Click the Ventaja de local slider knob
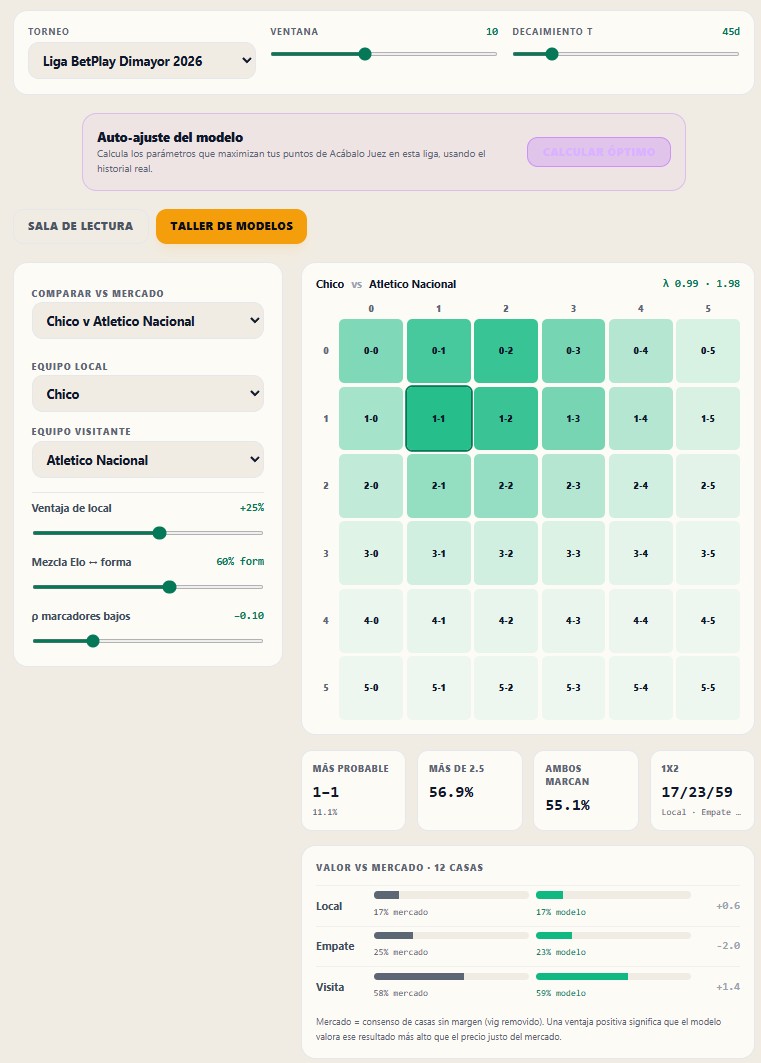Screen dimensions: 761x1063 pyautogui.click(x=159, y=533)
